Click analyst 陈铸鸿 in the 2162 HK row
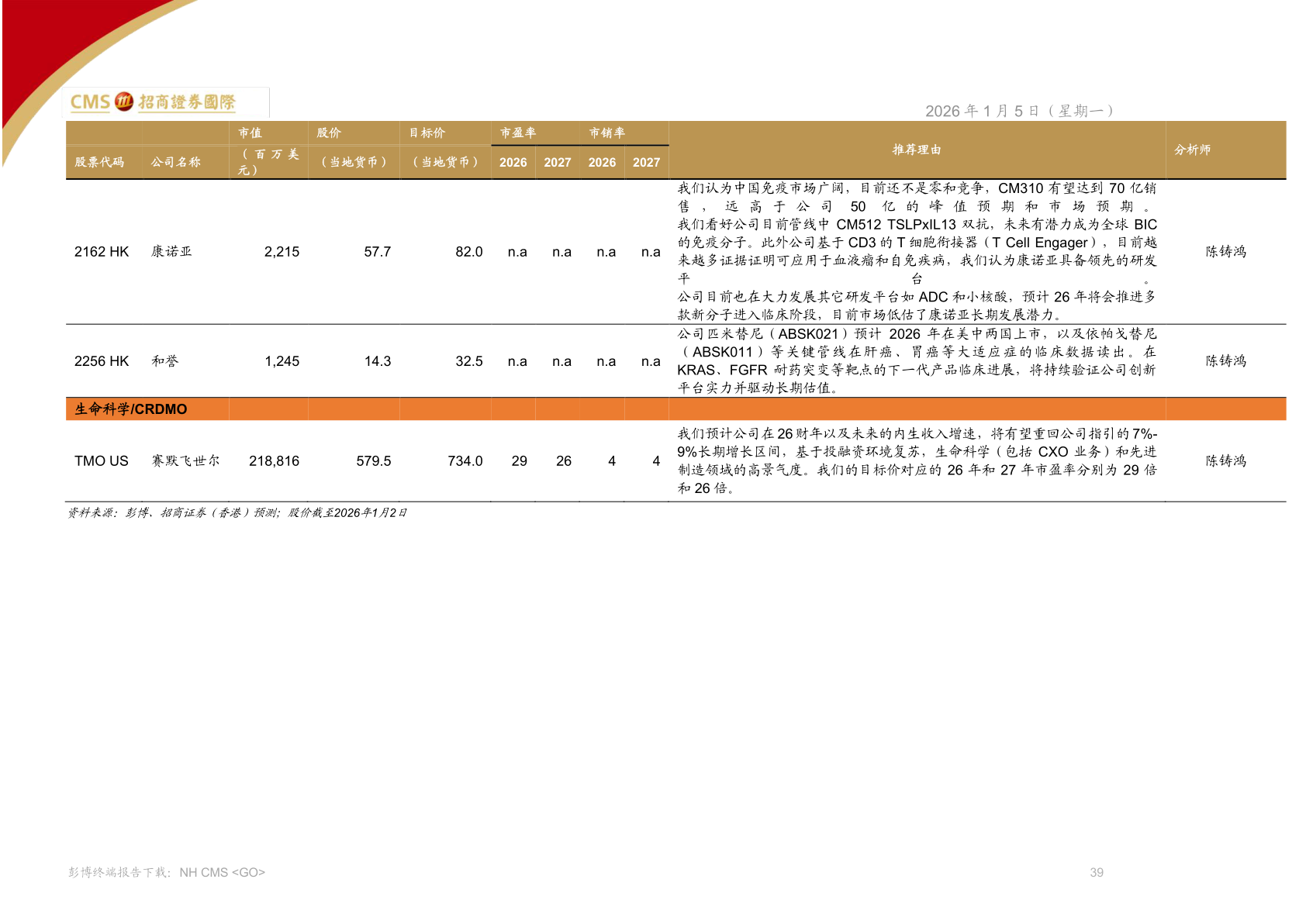The image size is (1306, 924). click(x=1225, y=252)
